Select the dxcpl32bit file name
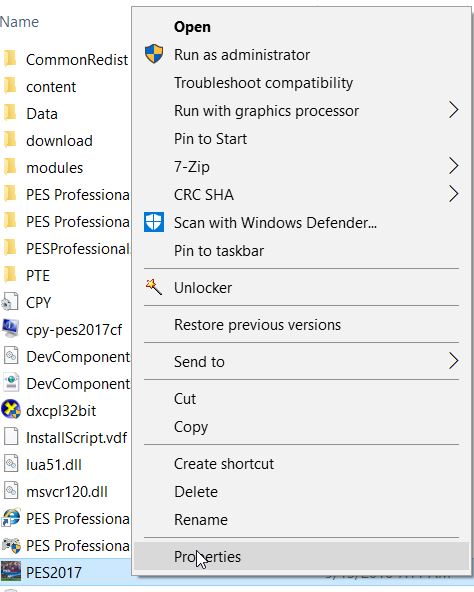Screen dimensions: 474x592 [x=61, y=411]
